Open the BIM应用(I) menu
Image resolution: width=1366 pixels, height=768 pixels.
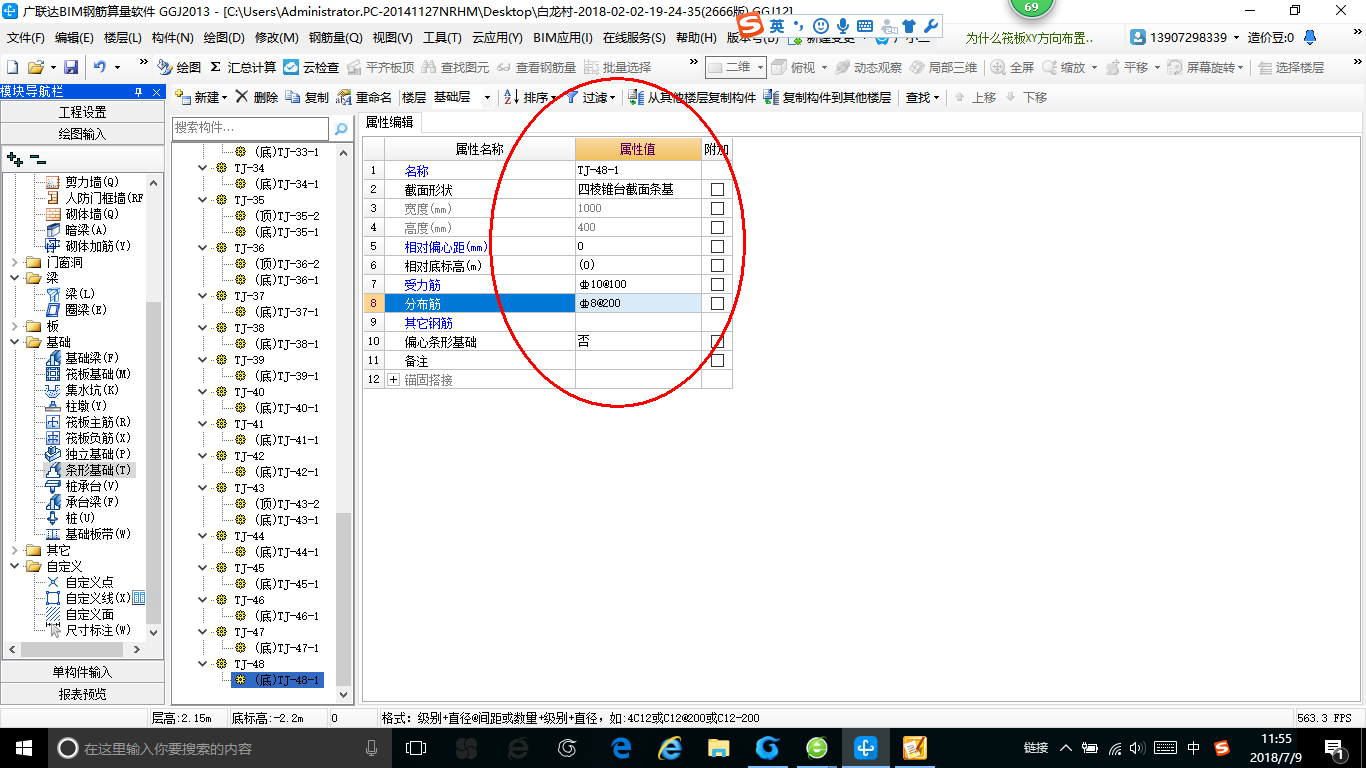click(x=563, y=38)
